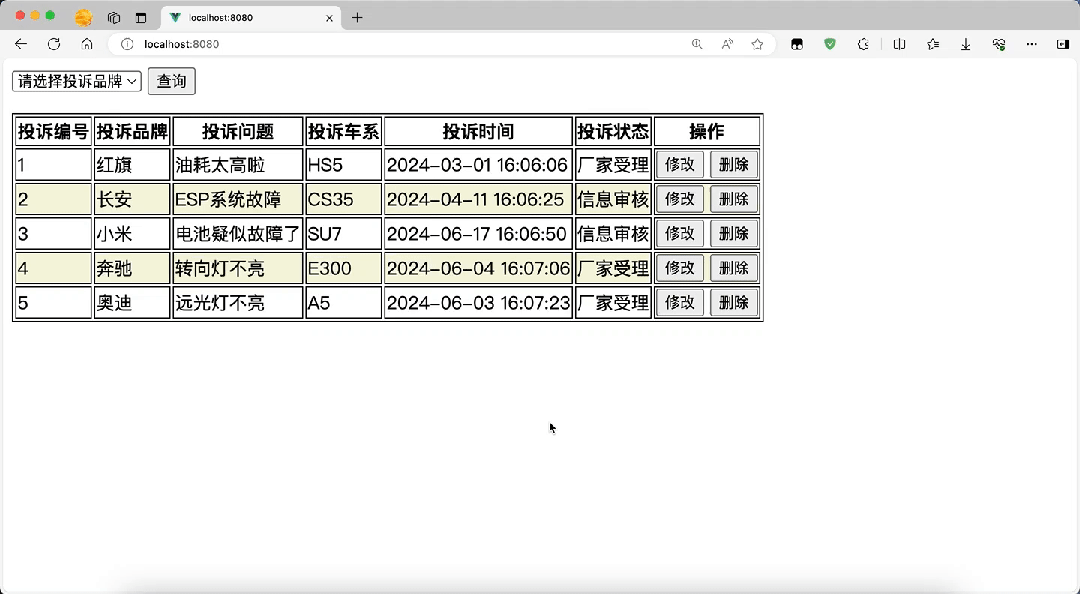Click the 投诉时间 column header
This screenshot has height=594, width=1080.
[478, 131]
